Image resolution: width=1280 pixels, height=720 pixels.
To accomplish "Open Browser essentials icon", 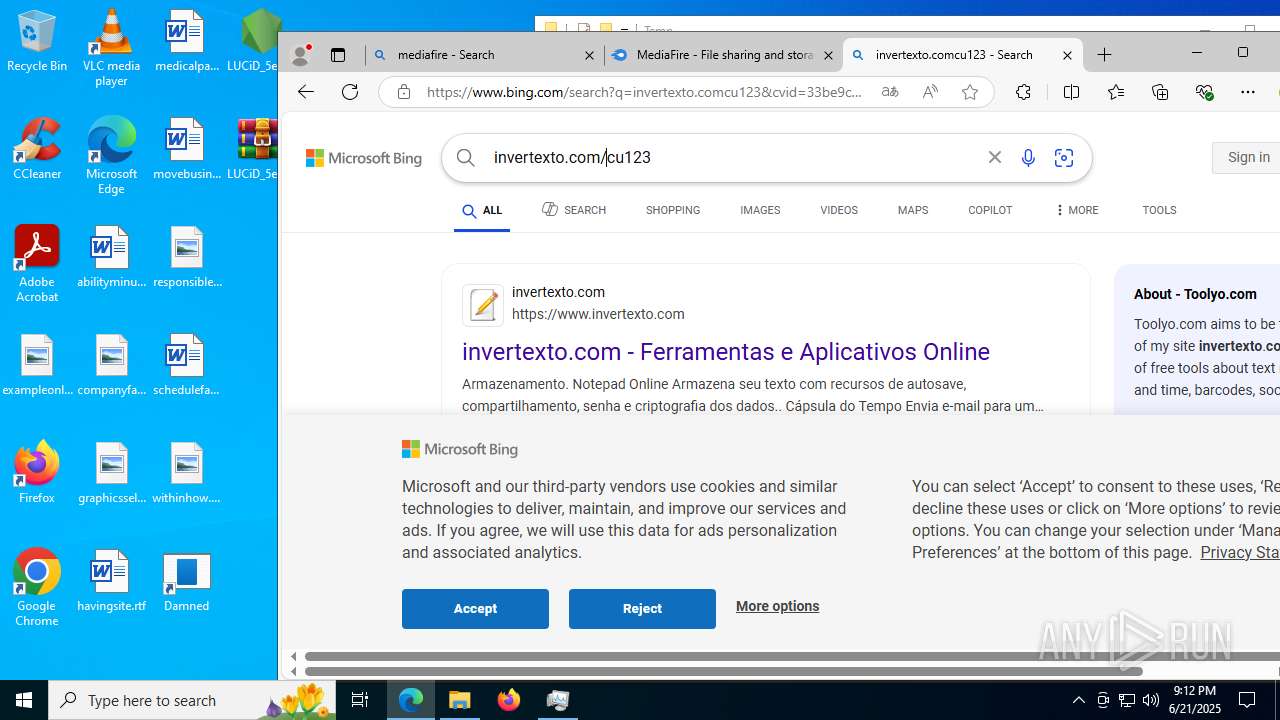I will point(1204,92).
